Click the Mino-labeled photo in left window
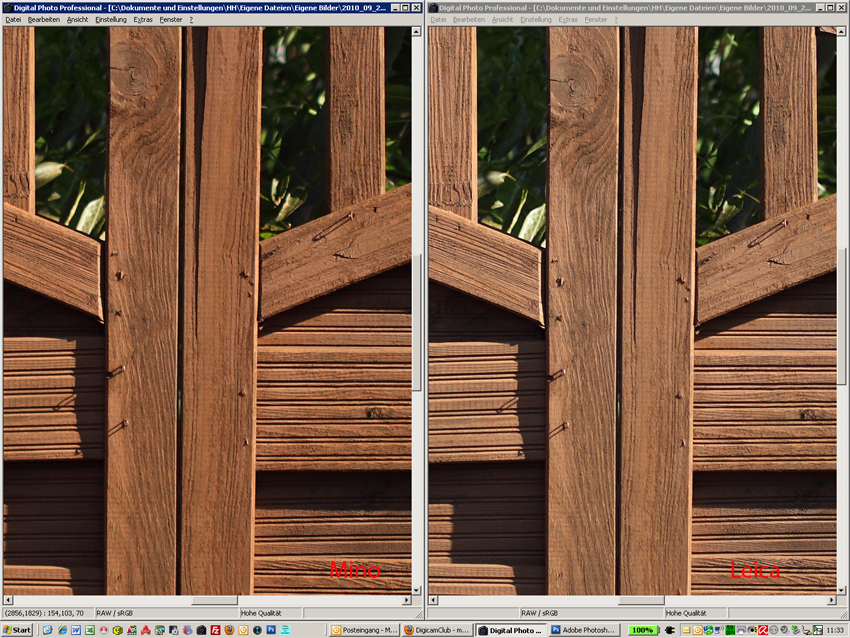 [207, 311]
